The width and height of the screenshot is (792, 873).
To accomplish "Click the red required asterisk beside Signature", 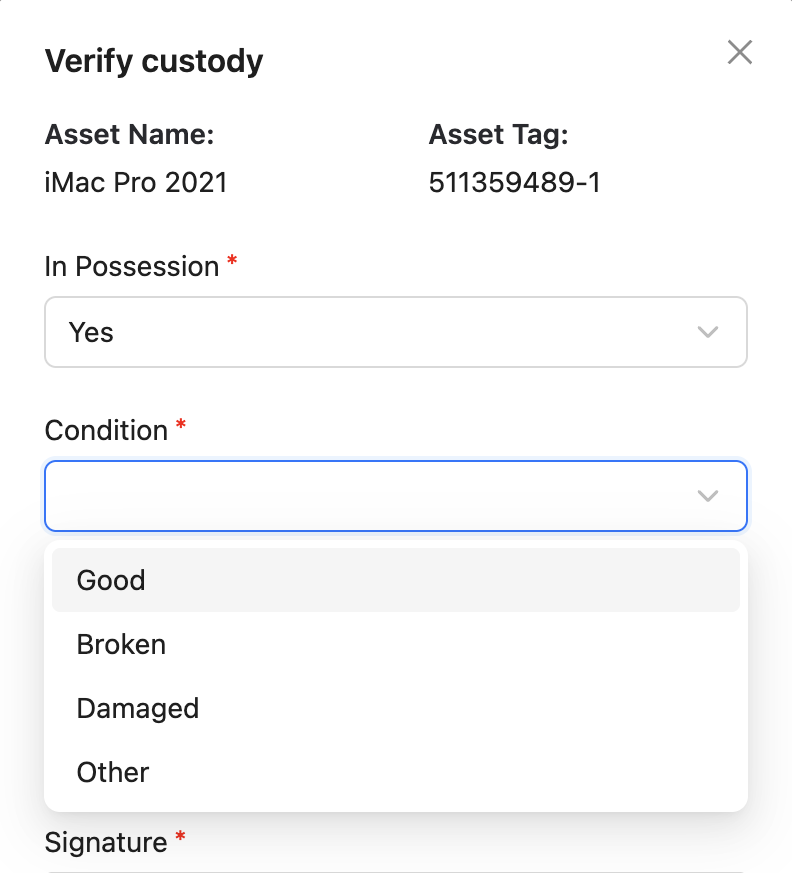I will pos(180,836).
